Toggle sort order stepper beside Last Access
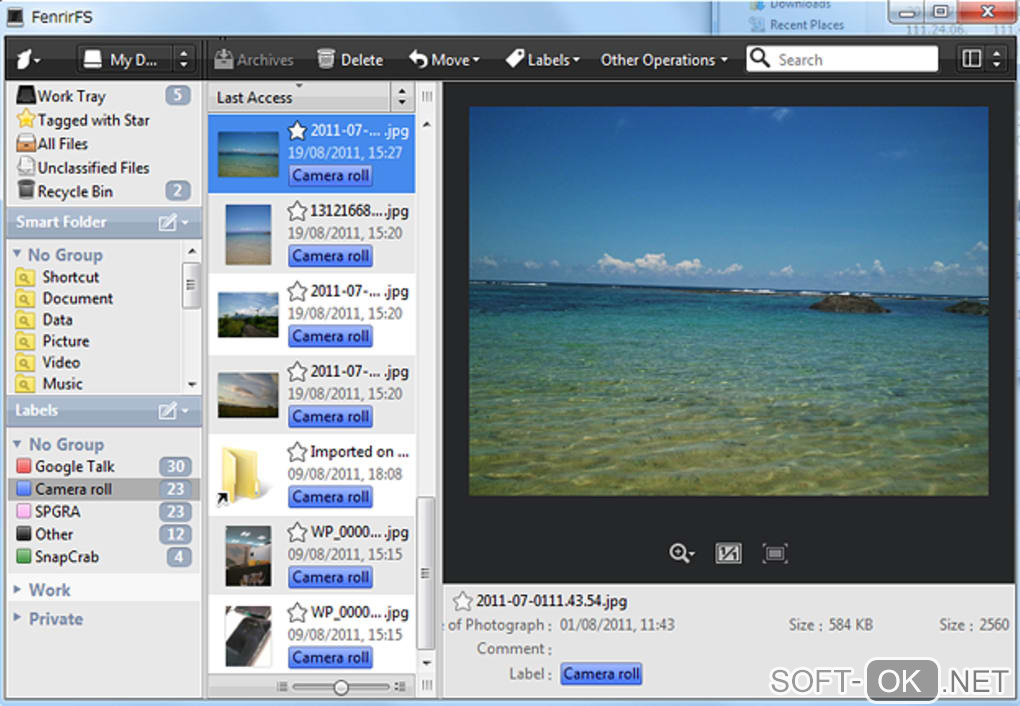Image resolution: width=1020 pixels, height=706 pixels. (x=401, y=98)
